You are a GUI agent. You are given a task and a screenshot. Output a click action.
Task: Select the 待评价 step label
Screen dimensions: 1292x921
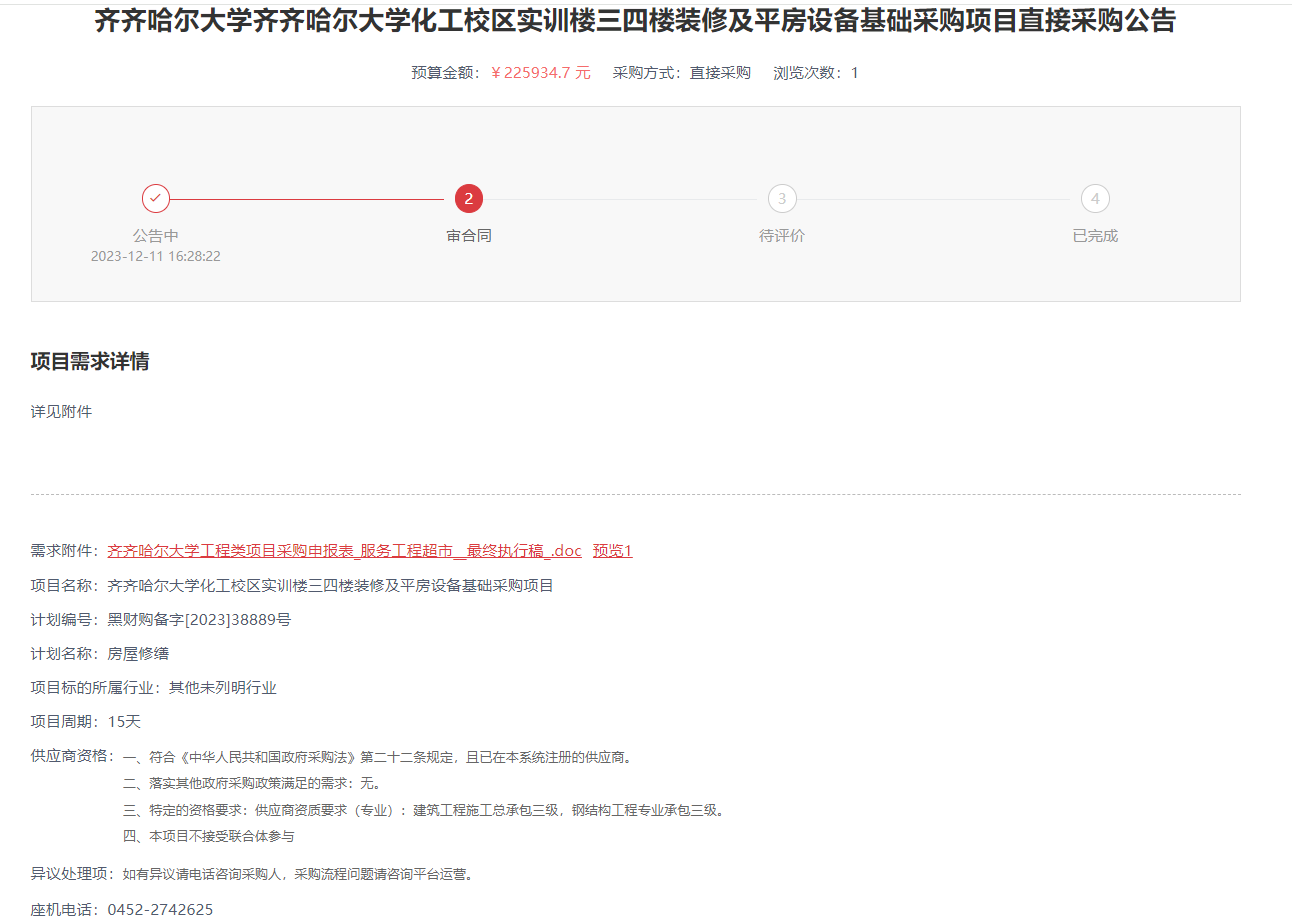click(x=782, y=236)
